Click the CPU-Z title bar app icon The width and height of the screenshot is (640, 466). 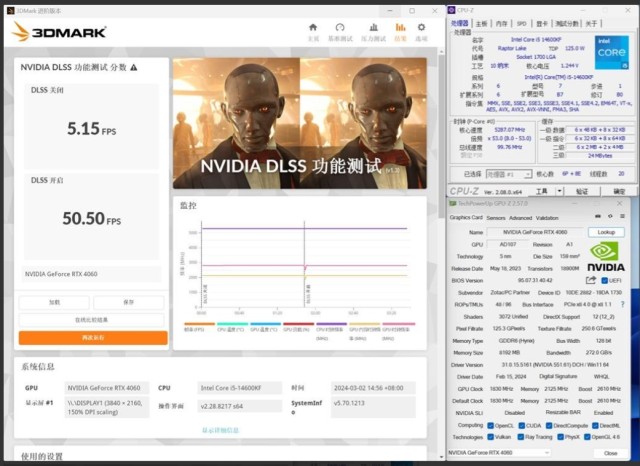(x=451, y=10)
